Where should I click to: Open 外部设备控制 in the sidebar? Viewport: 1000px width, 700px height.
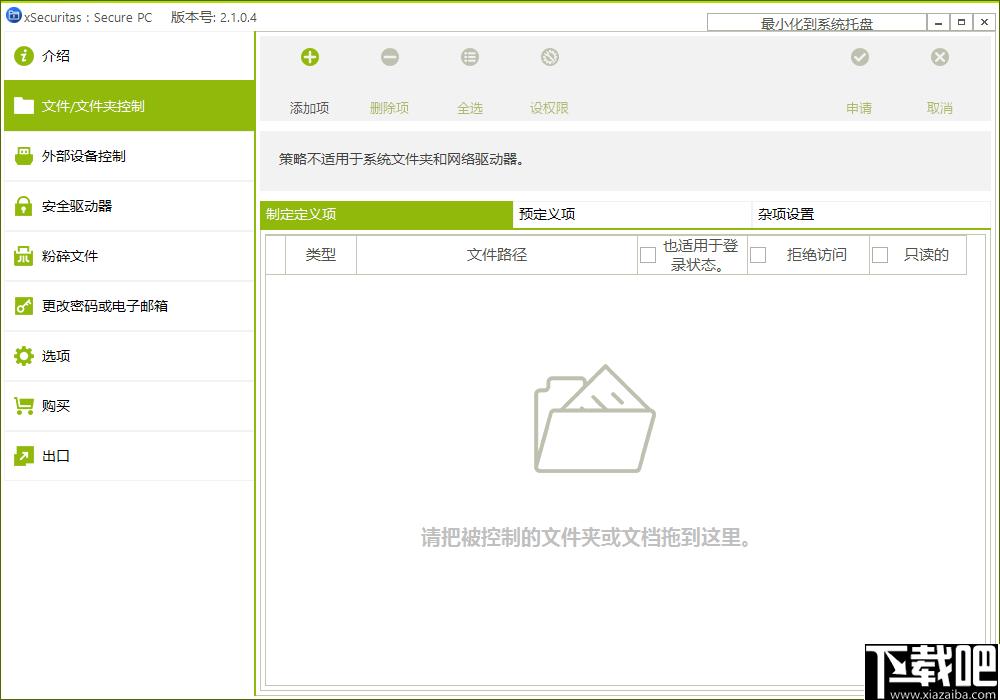[129, 156]
